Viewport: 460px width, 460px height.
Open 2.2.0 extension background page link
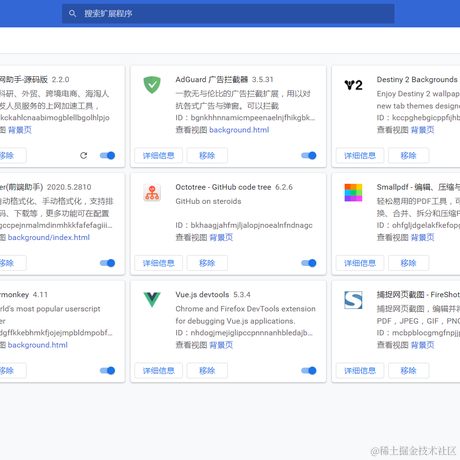(20, 130)
